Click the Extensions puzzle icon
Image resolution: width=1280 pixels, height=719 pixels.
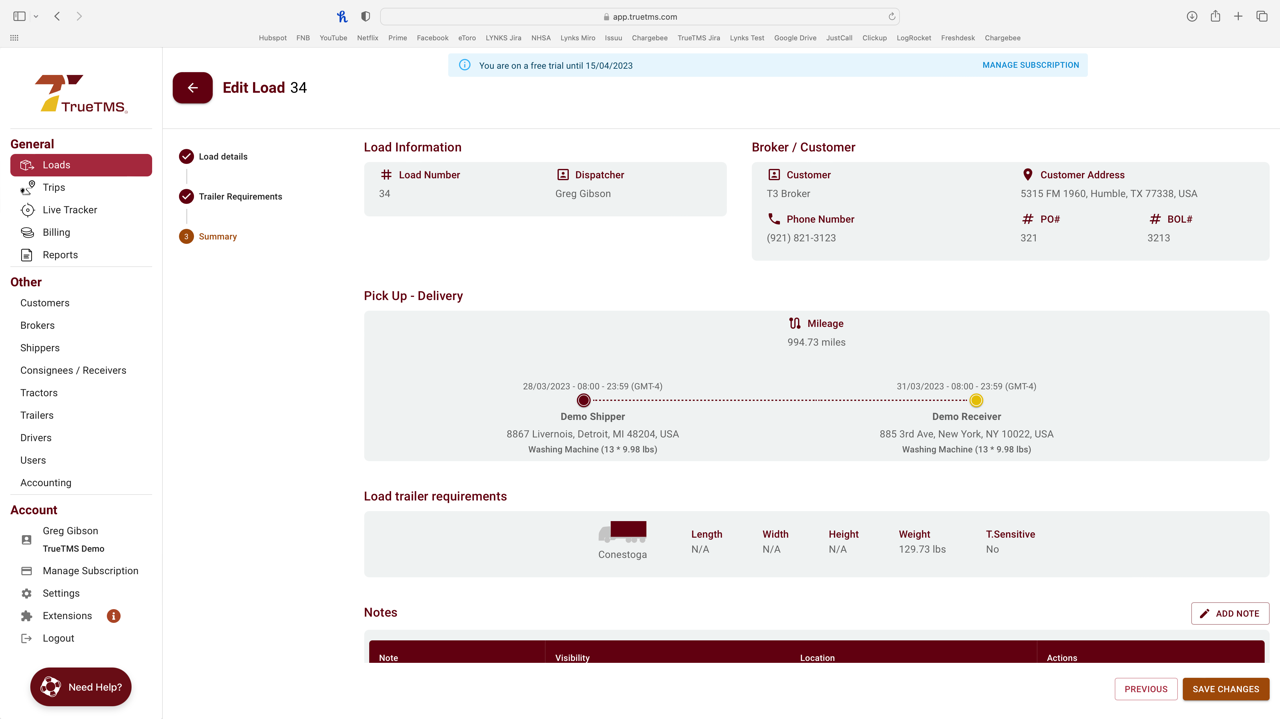coord(27,616)
